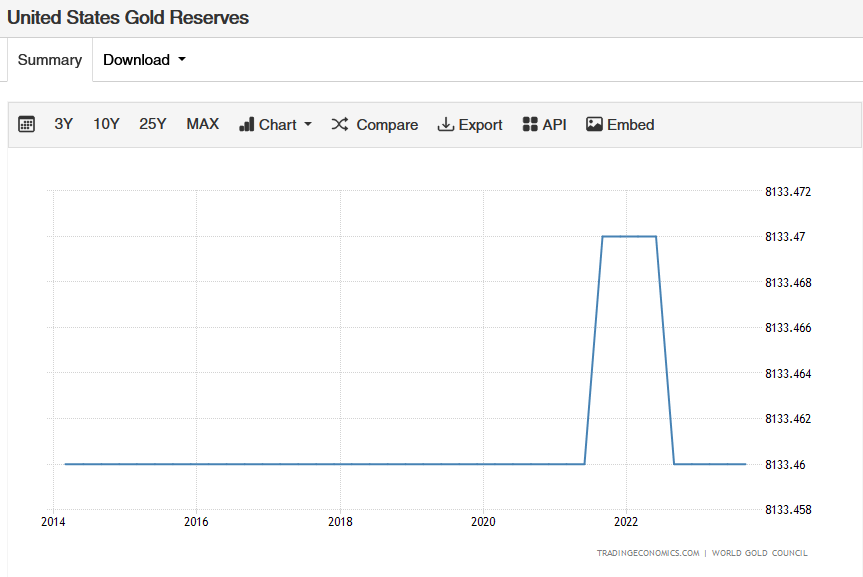Expand the Chart type dropdown caret
Screen dimensions: 863x577
point(308,125)
